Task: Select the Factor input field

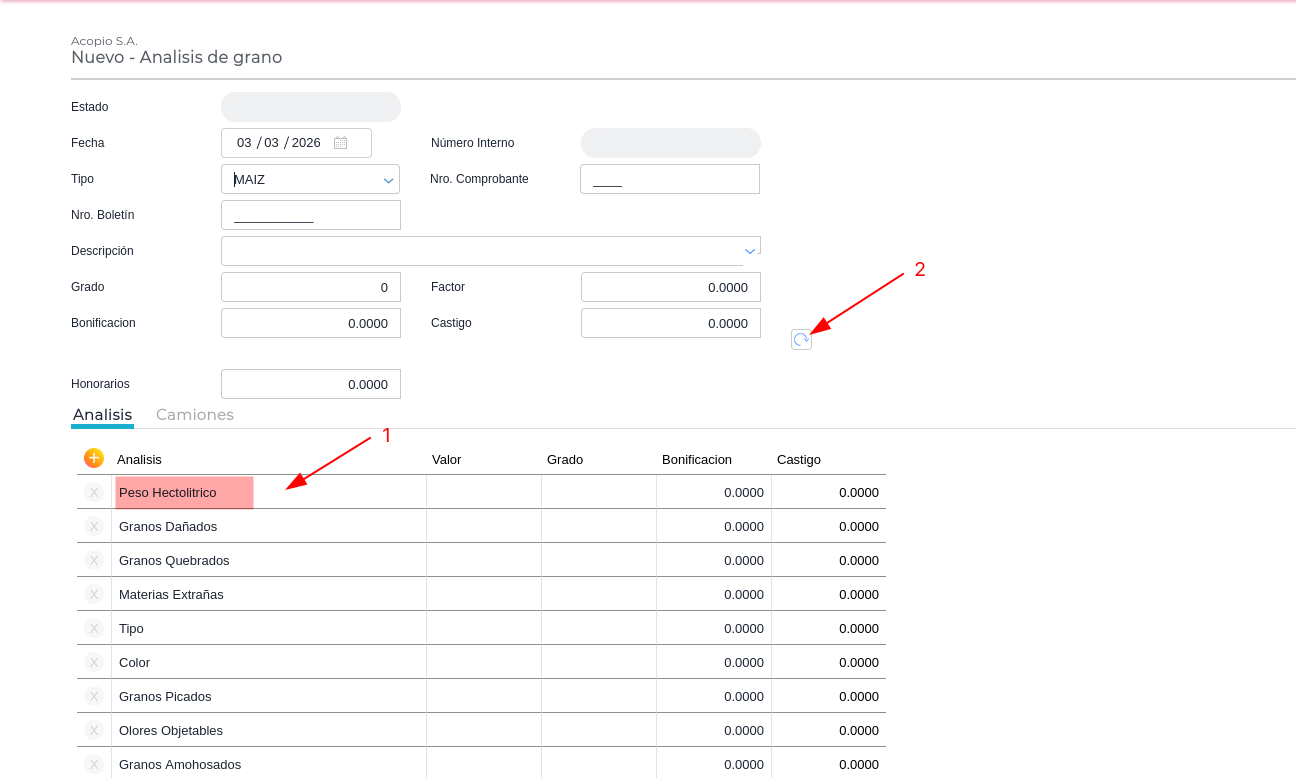Action: [x=670, y=287]
